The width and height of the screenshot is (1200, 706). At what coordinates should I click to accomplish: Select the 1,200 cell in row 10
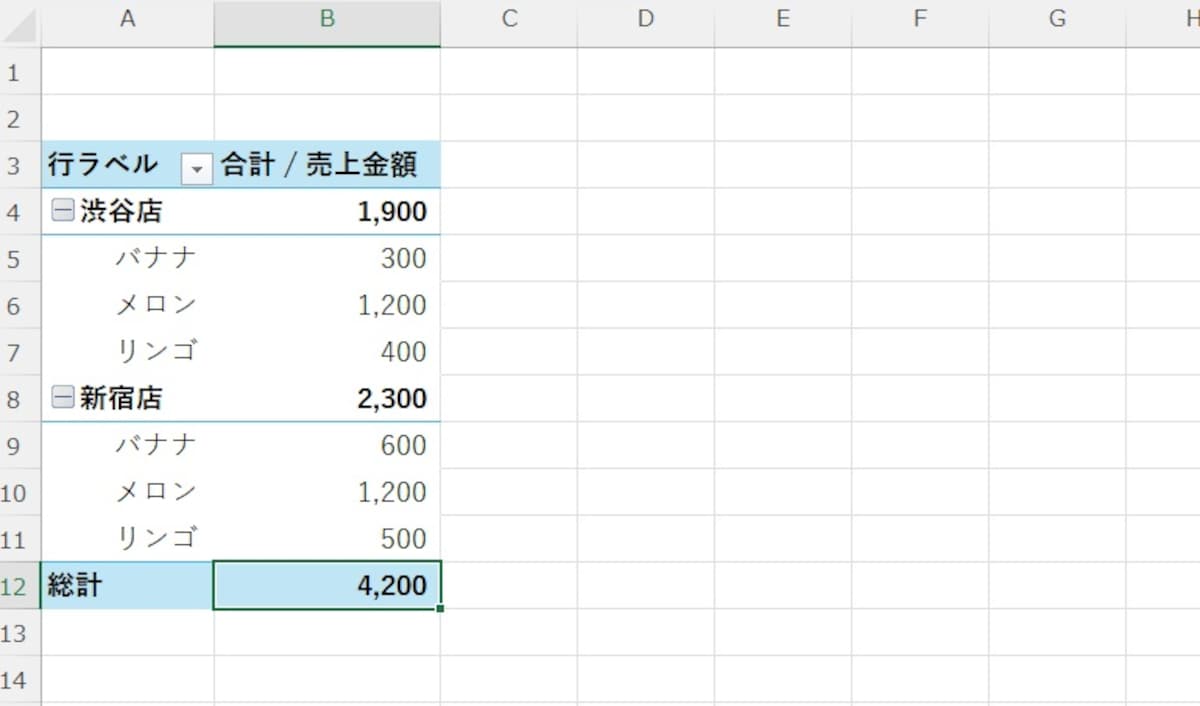pyautogui.click(x=327, y=492)
